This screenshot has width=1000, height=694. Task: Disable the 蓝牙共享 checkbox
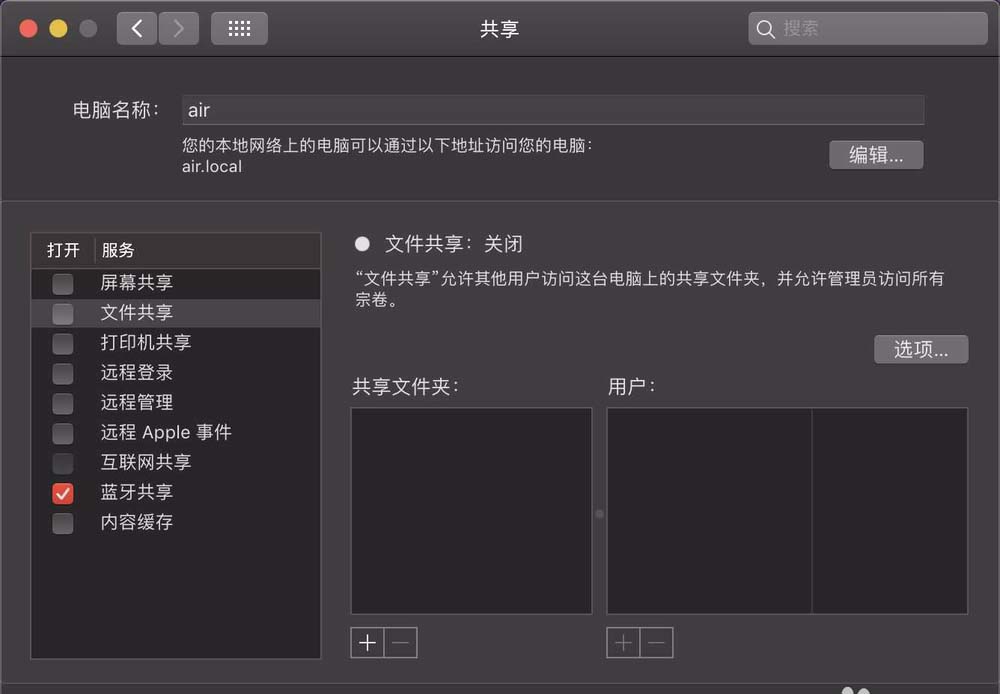(62, 493)
